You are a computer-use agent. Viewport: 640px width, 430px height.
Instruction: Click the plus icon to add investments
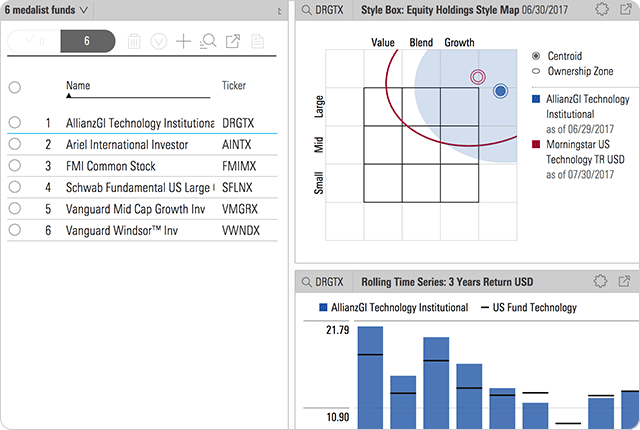pyautogui.click(x=183, y=42)
